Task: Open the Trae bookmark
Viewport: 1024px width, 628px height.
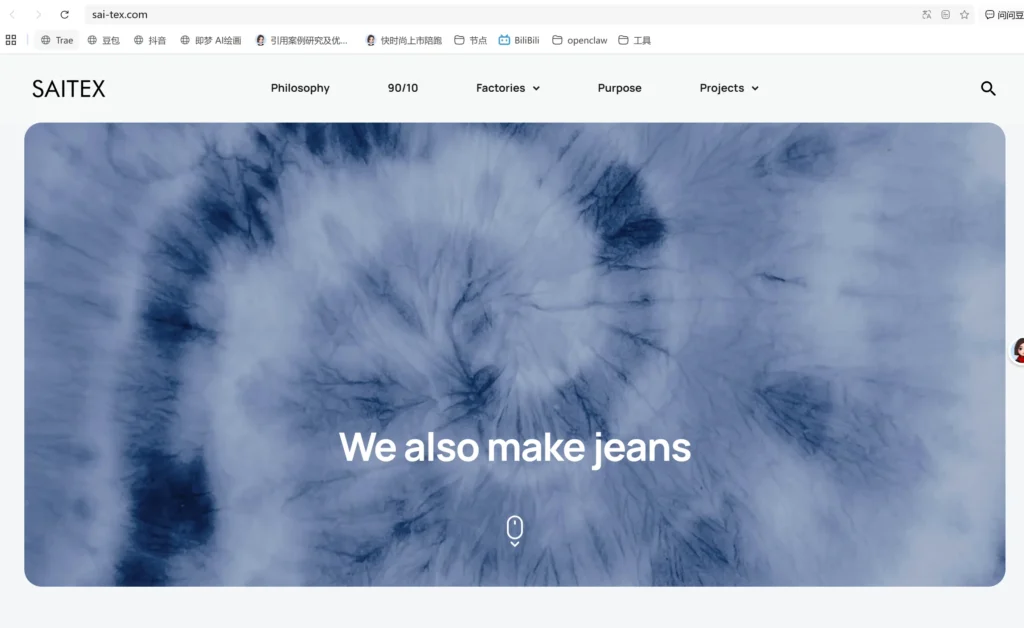Action: (x=57, y=40)
